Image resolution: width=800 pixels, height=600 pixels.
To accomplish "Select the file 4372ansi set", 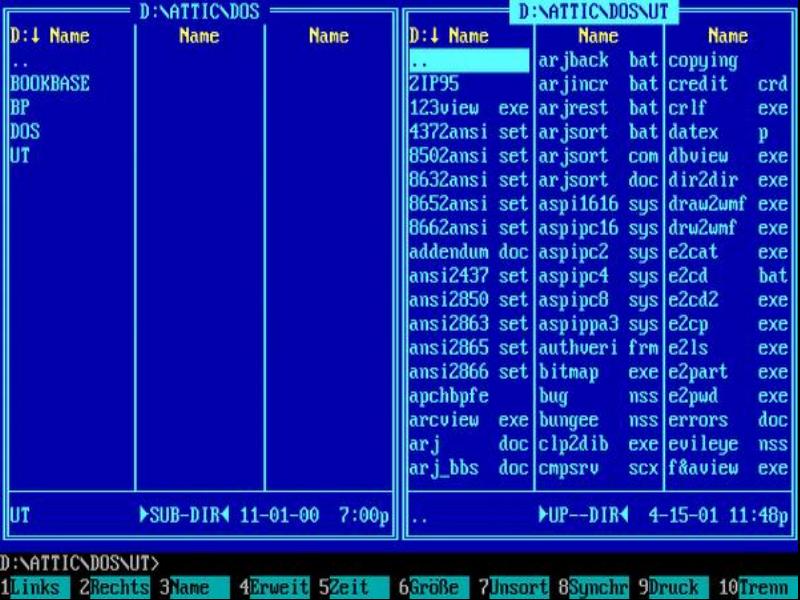I will 469,132.
